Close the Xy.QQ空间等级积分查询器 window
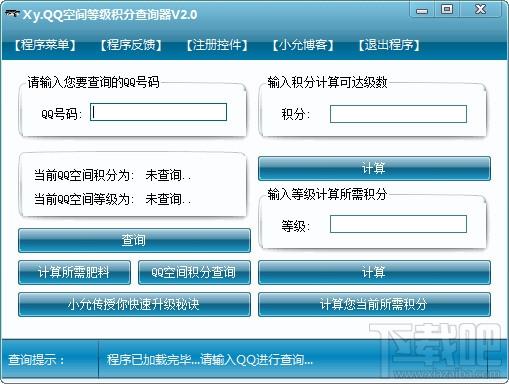 click(x=480, y=9)
